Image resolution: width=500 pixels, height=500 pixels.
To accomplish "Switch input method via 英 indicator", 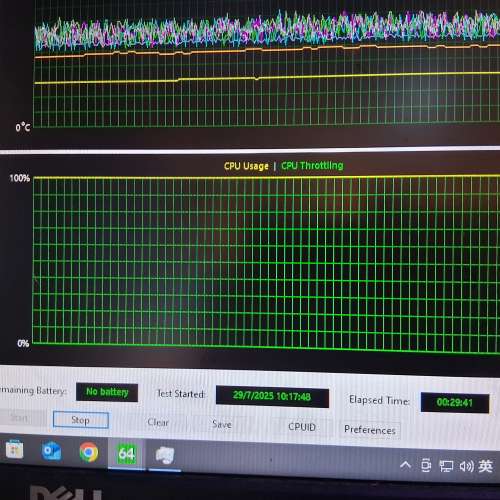I will point(485,466).
